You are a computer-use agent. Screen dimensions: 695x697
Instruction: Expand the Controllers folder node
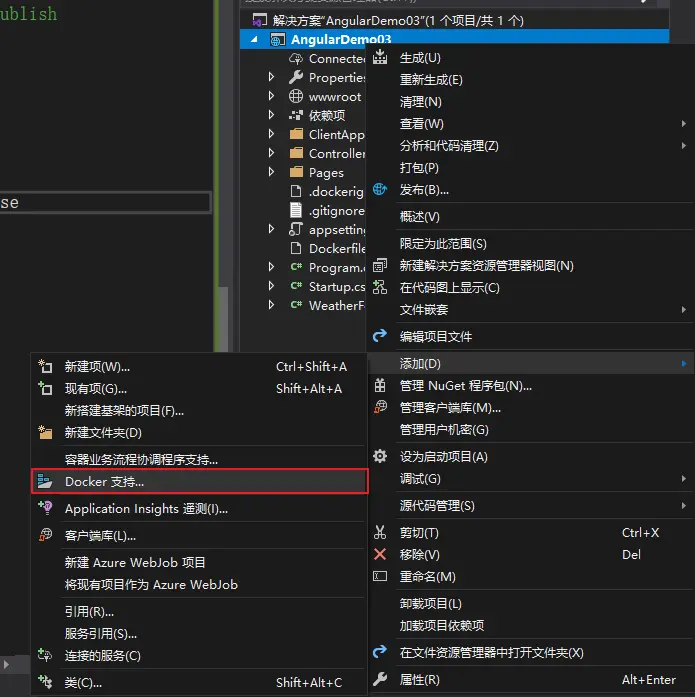(271, 153)
